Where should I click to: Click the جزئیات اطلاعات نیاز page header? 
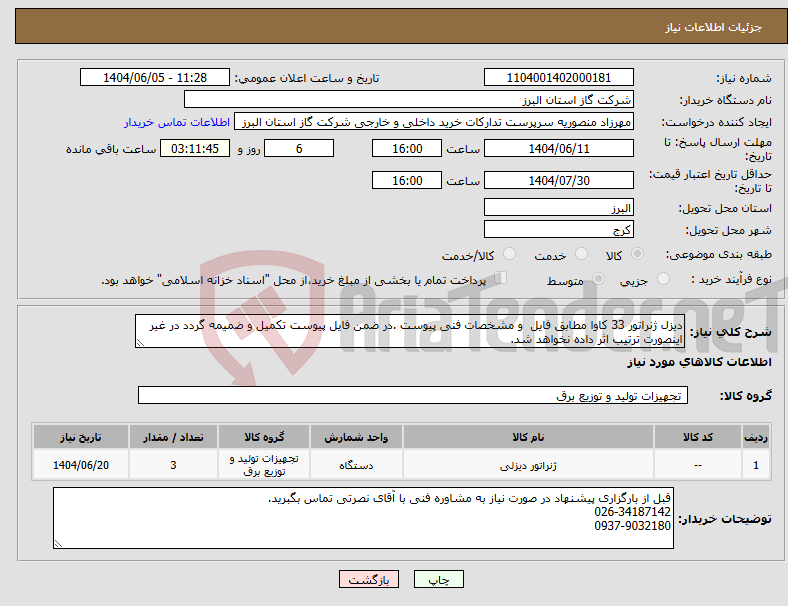(x=714, y=27)
